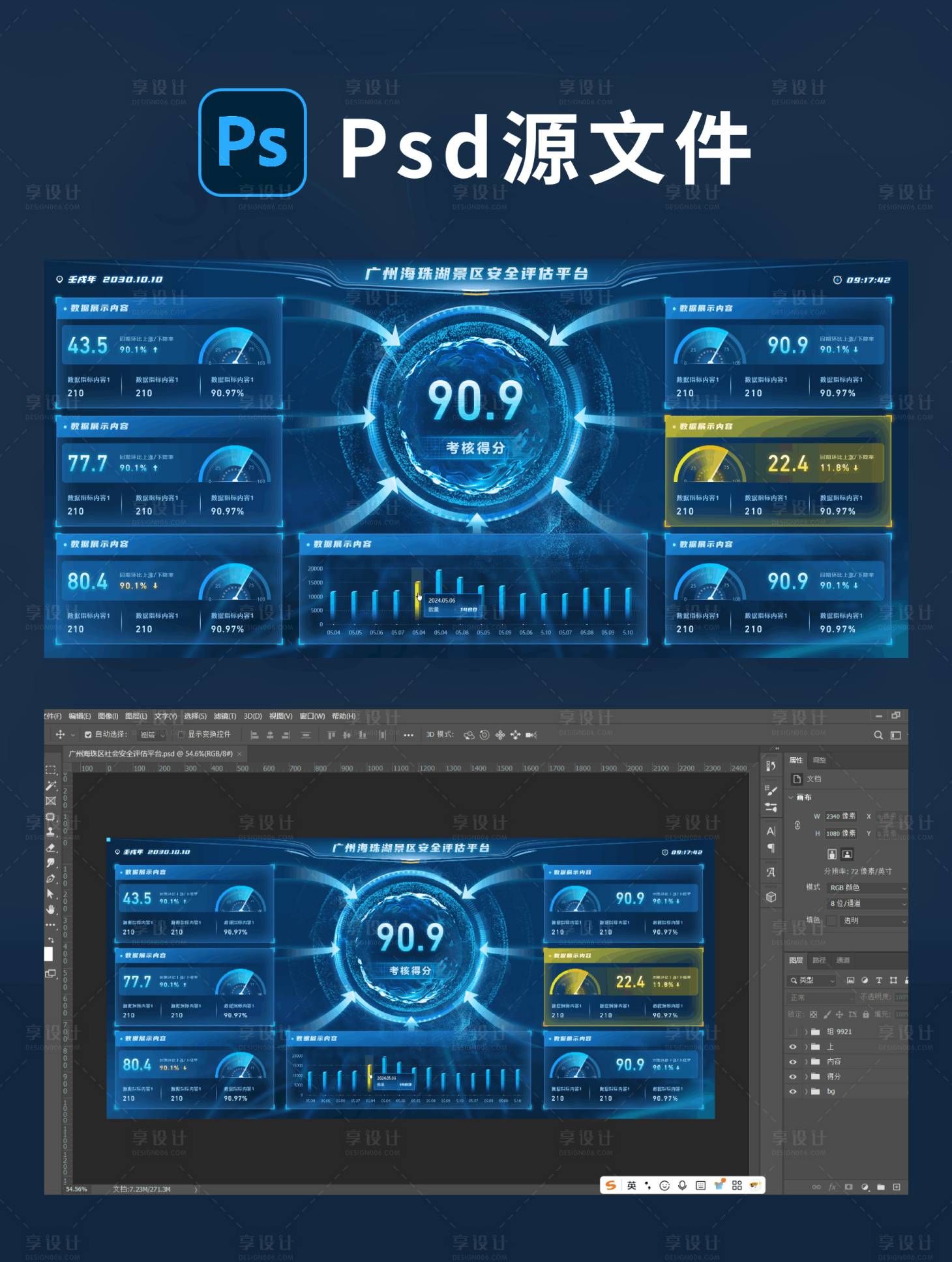Open the 编辑(E) menu
Image resolution: width=952 pixels, height=1262 pixels.
(80, 716)
